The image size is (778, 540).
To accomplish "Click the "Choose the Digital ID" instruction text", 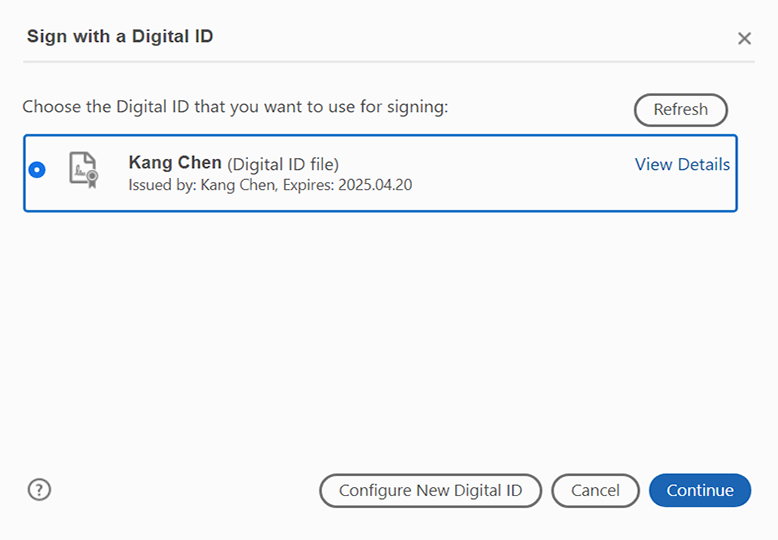I will point(235,107).
